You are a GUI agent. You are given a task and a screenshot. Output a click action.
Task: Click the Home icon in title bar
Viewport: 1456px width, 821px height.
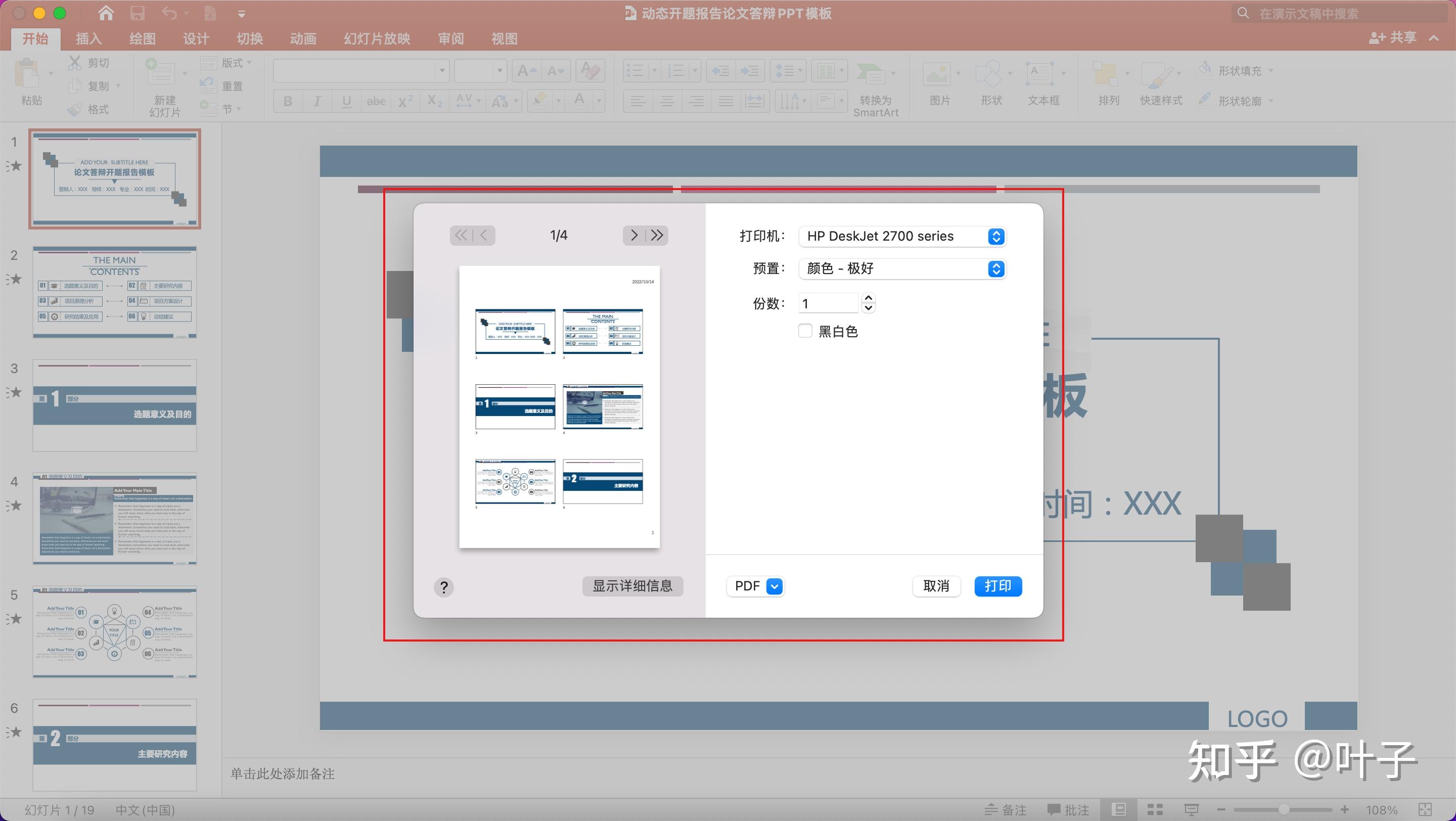point(106,13)
